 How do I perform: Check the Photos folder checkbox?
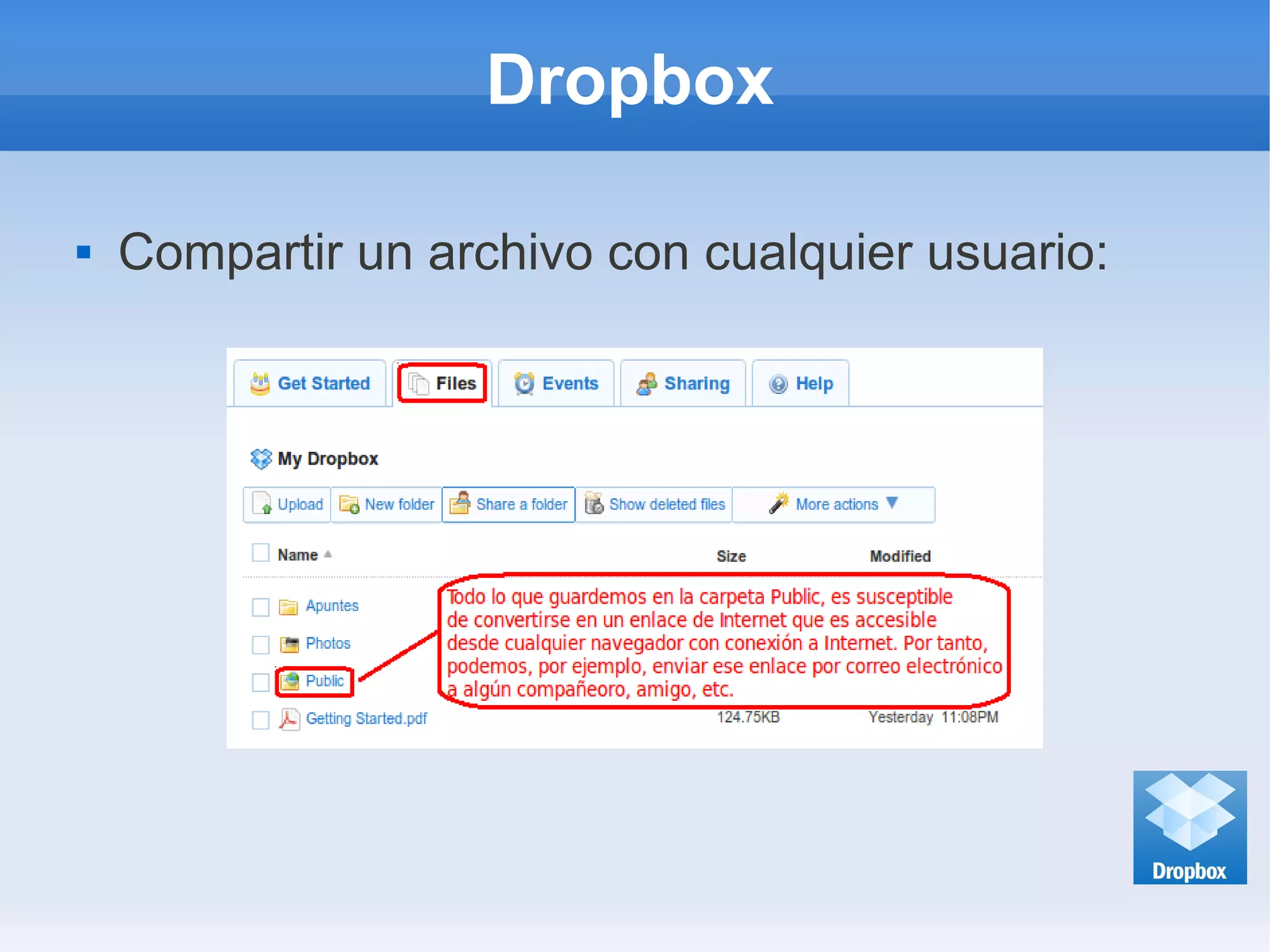(260, 645)
